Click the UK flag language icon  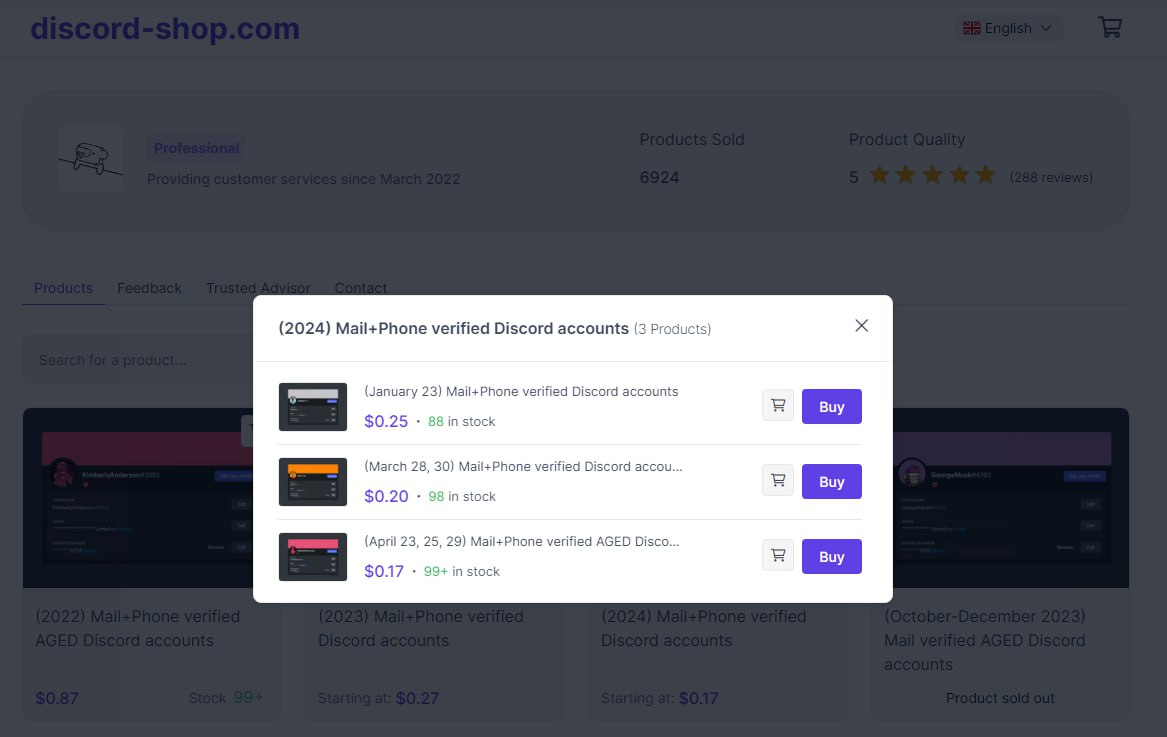point(971,28)
